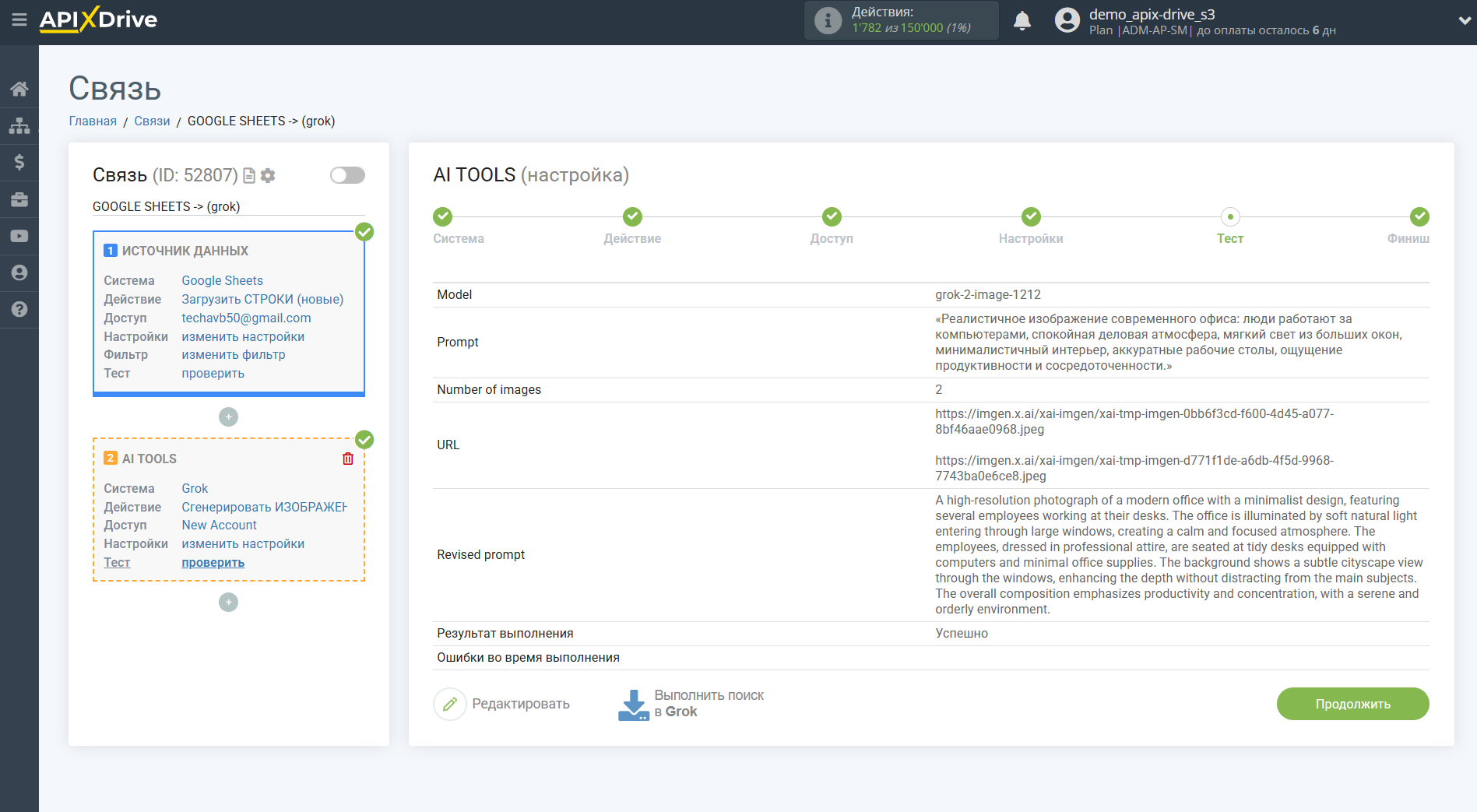Open connection settings gear icon
The height and width of the screenshot is (812, 1477).
(x=268, y=176)
